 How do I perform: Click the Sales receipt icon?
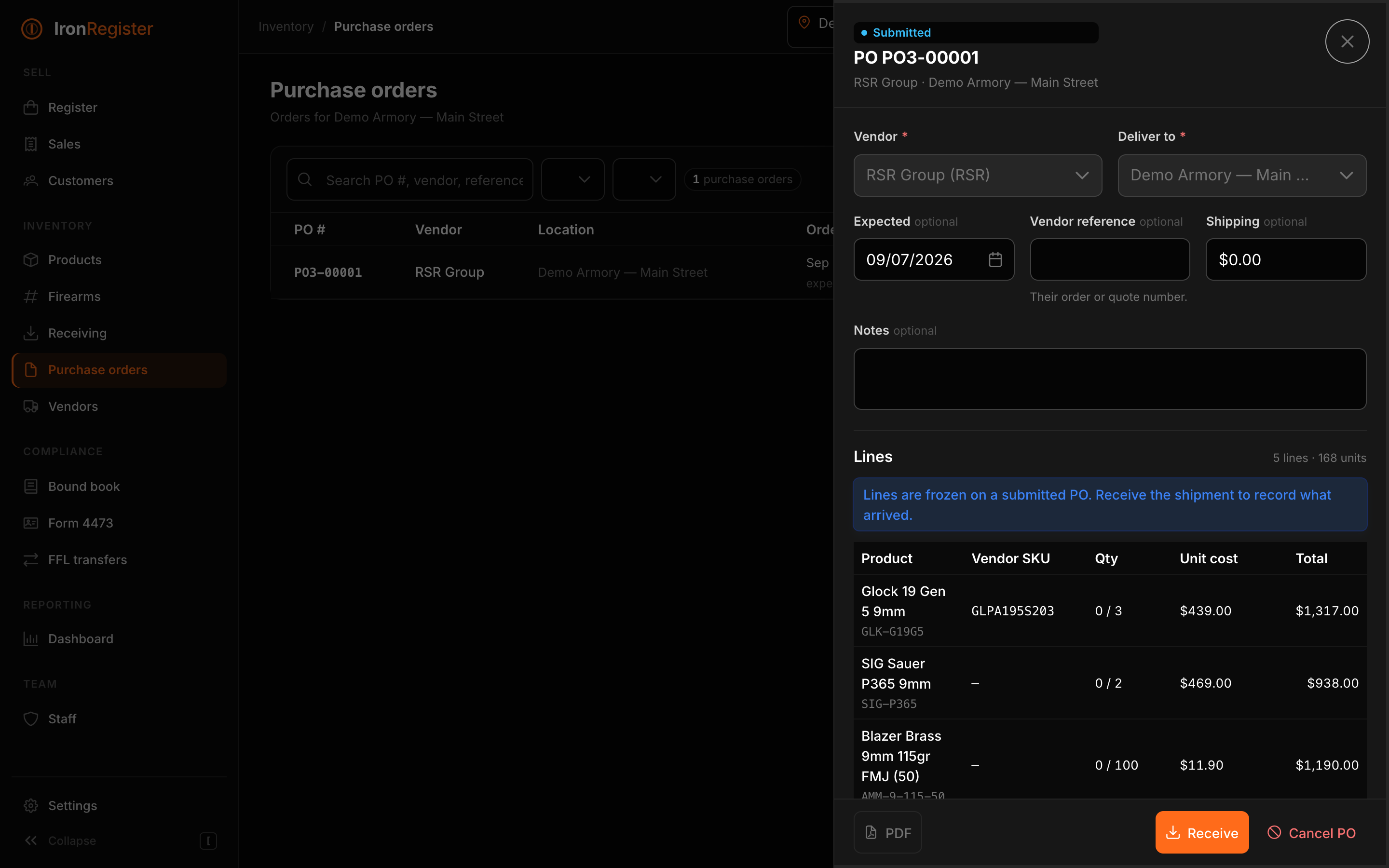[x=31, y=144]
